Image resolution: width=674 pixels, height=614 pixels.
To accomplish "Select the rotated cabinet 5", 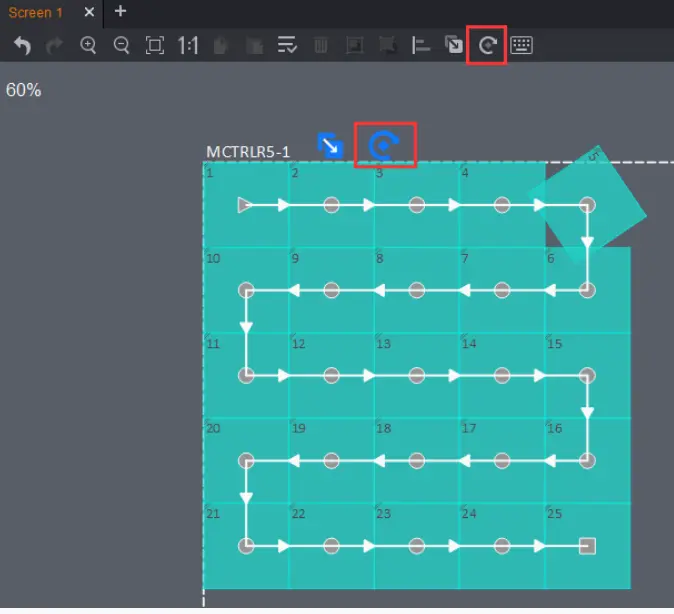I will pos(587,204).
